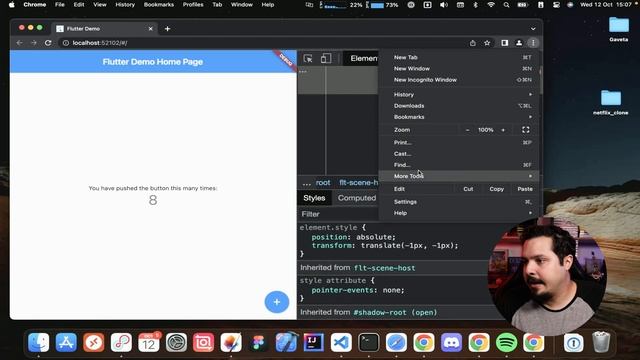Viewport: 640px width, 360px height.
Task: Click the flt-scene-host link in Styles pane
Action: pos(384,268)
